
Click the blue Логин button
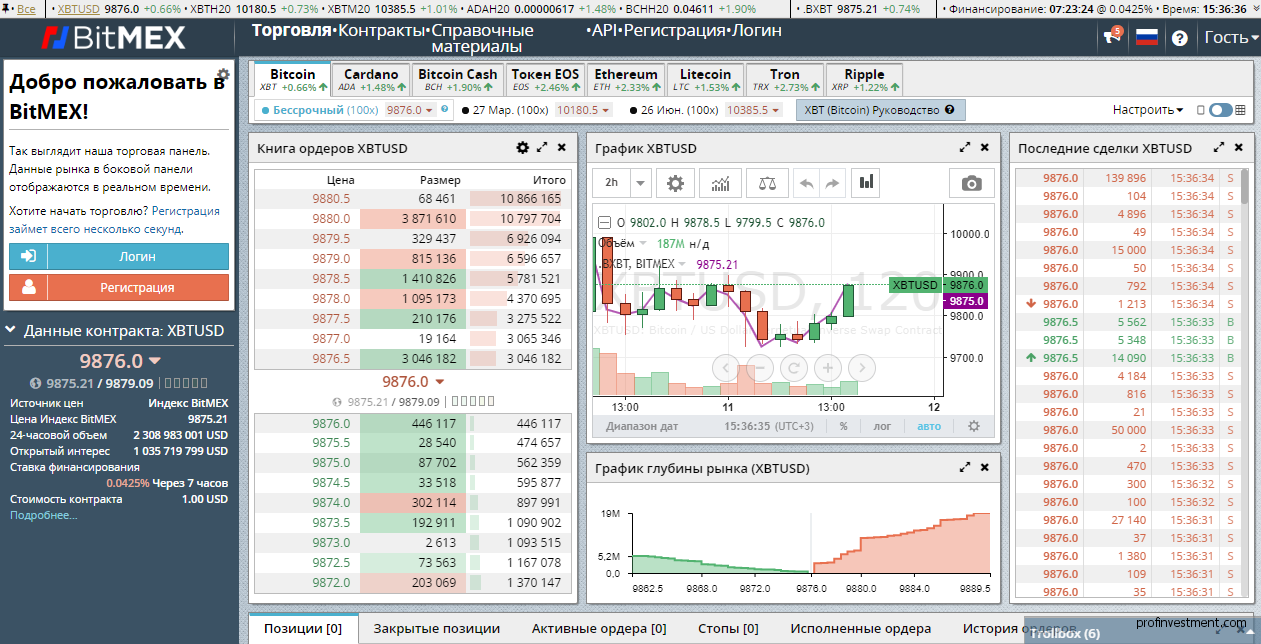click(119, 257)
